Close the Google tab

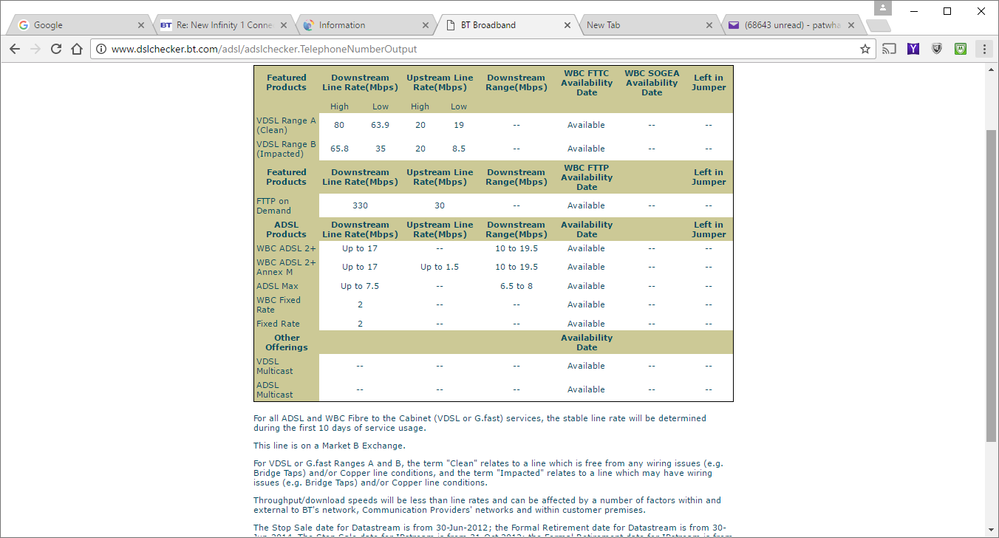pyautogui.click(x=141, y=25)
